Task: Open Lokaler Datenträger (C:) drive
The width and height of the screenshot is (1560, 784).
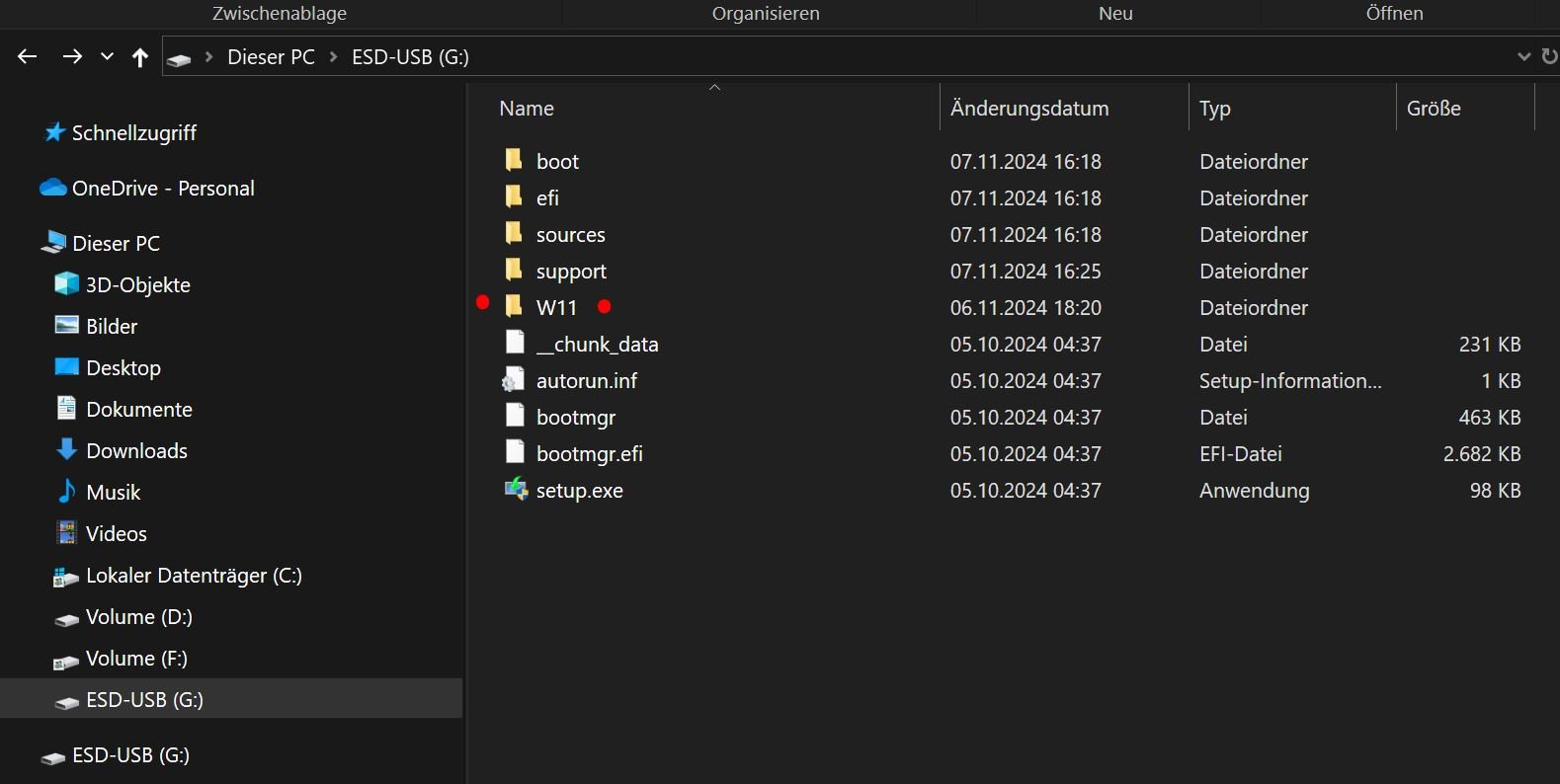Action: click(x=194, y=576)
